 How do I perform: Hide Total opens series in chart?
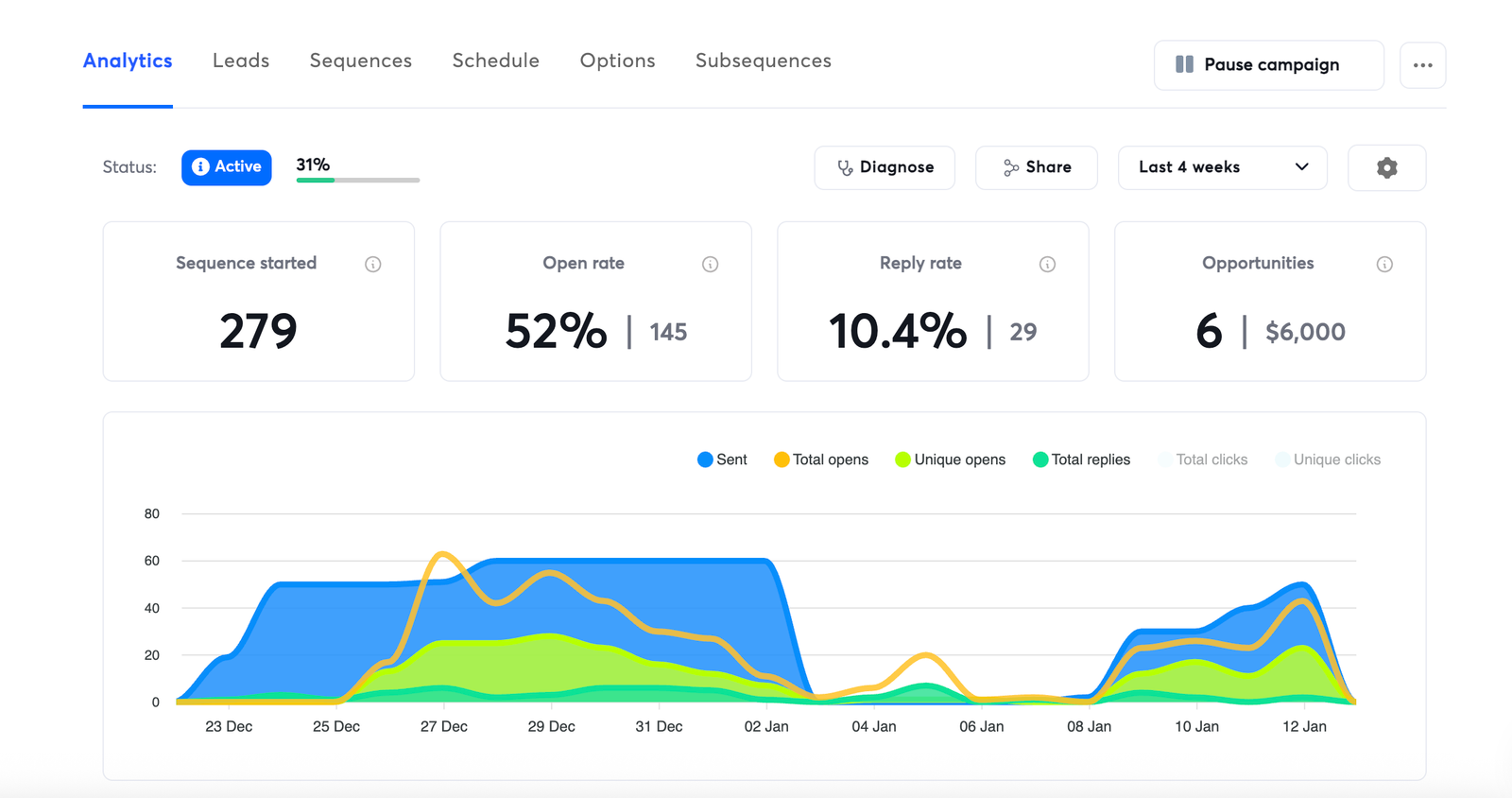[x=820, y=460]
